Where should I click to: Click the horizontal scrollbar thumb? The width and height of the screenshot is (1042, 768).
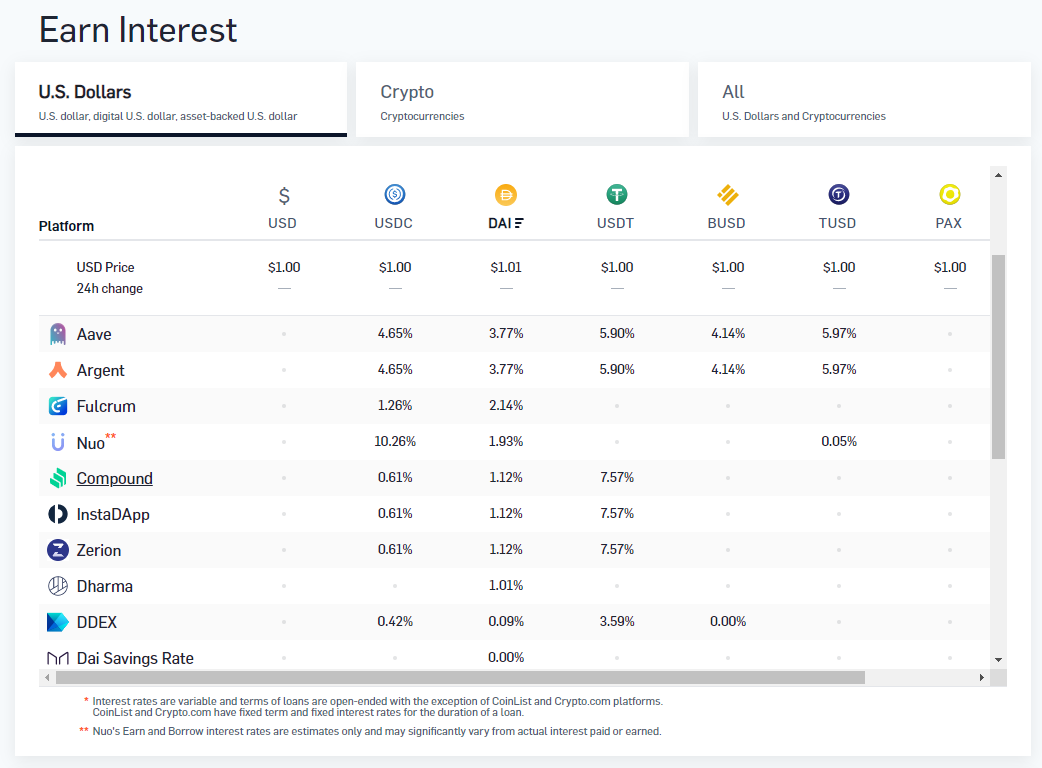[x=461, y=678]
